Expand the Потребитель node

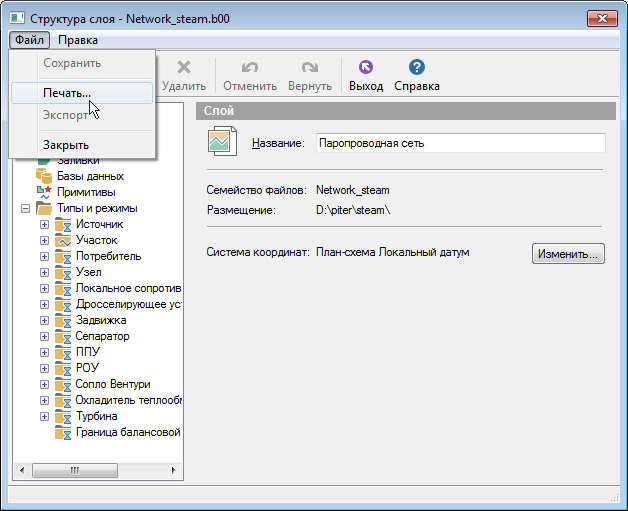pyautogui.click(x=44, y=257)
